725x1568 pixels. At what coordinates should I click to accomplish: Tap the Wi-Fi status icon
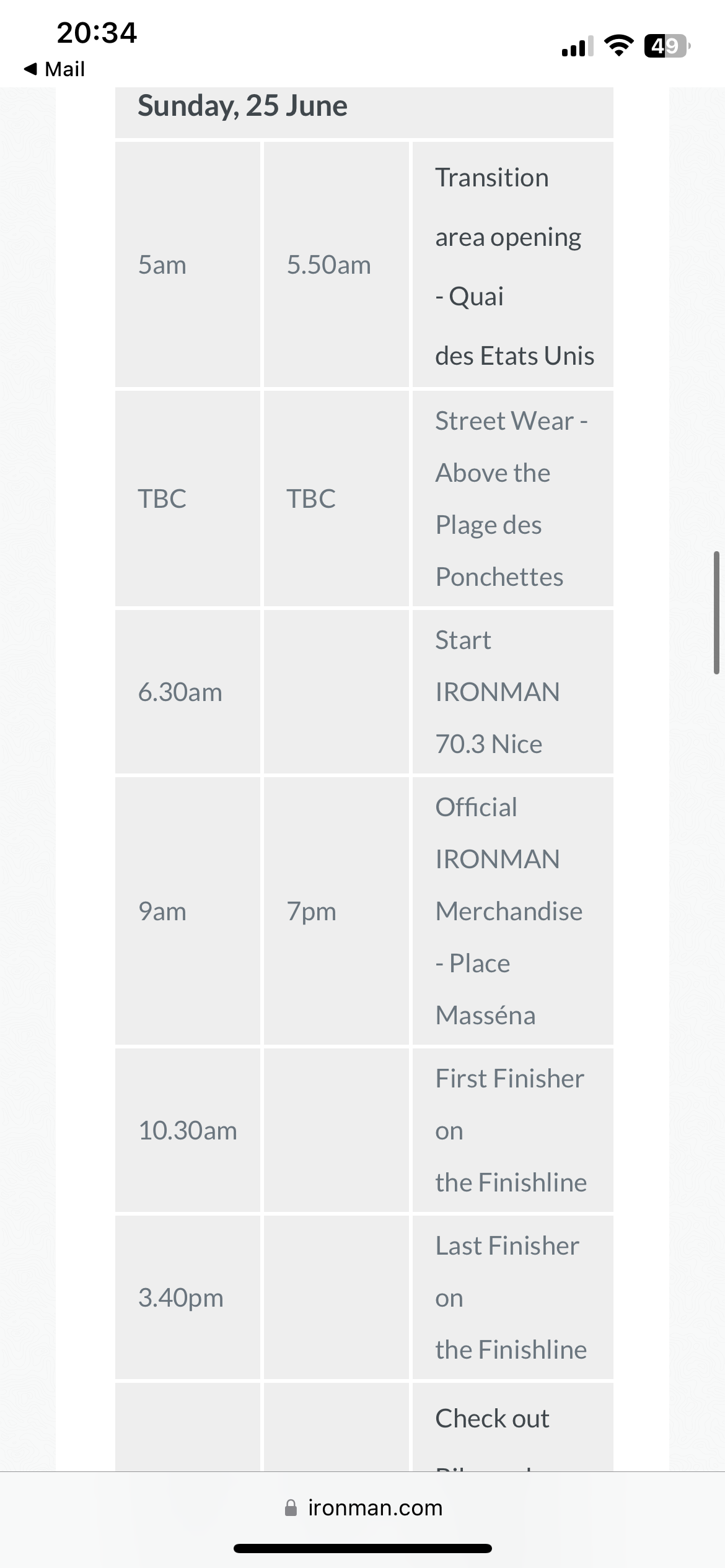tap(618, 46)
